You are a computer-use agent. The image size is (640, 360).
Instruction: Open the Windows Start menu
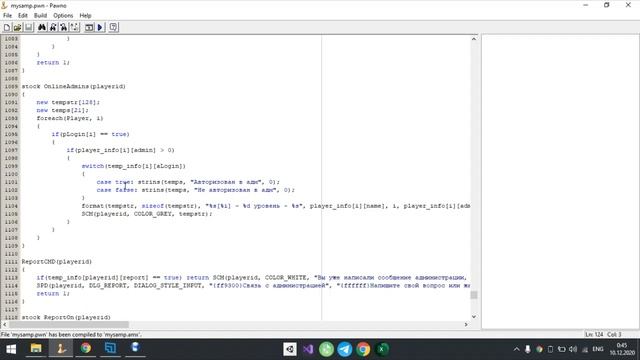11,349
